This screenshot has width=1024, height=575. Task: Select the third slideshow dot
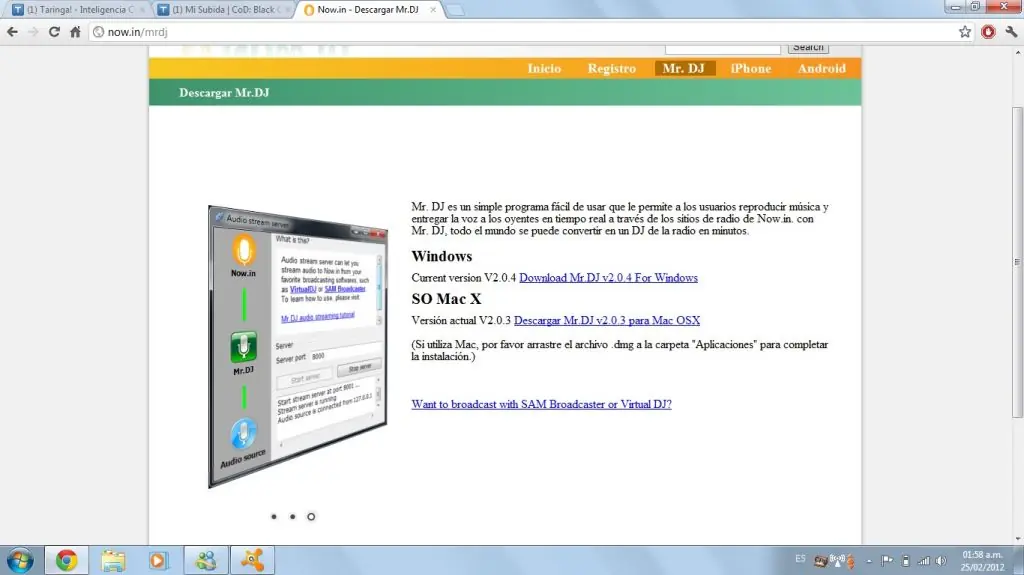[x=311, y=517]
